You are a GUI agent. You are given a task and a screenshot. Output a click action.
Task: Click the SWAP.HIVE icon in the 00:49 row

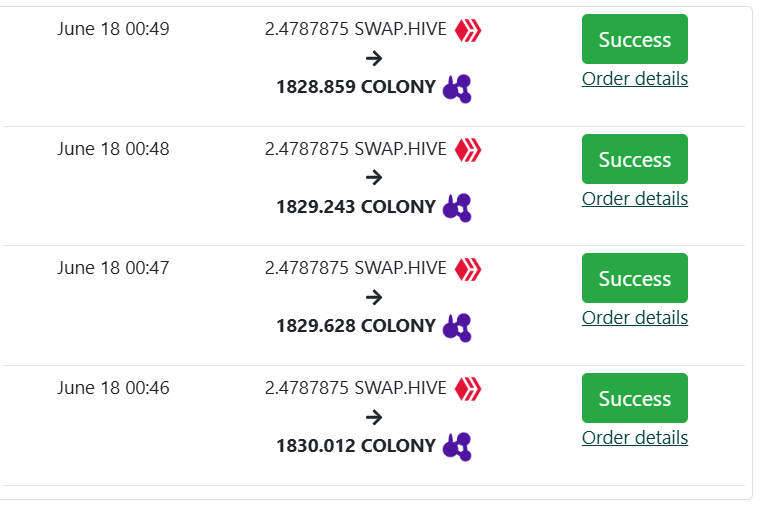click(468, 30)
